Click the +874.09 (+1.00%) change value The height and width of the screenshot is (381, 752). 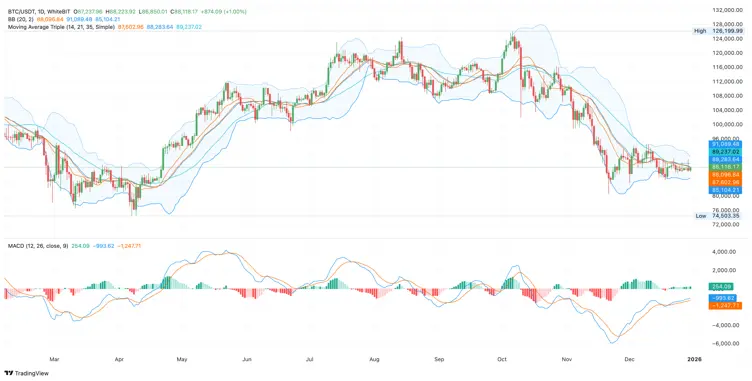point(223,11)
